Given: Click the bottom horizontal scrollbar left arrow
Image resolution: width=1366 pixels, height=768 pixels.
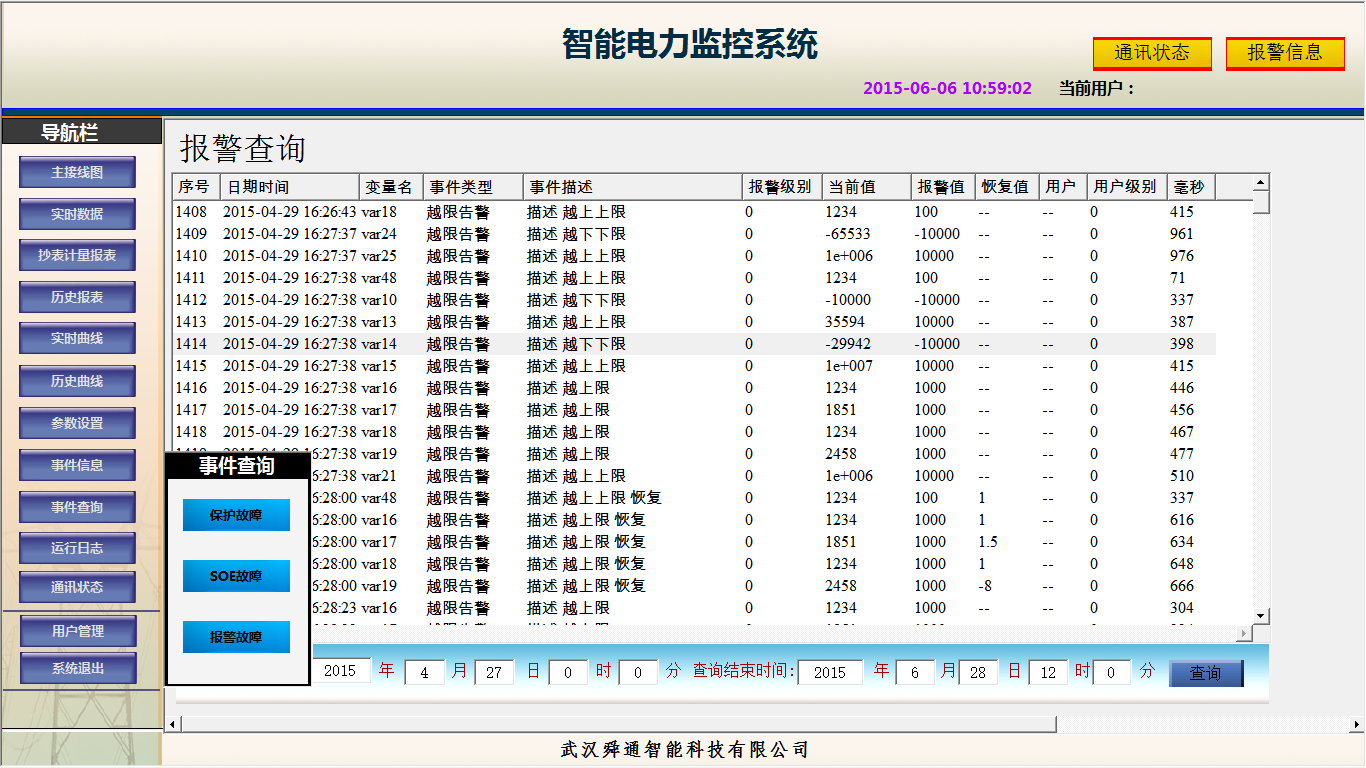Looking at the screenshot, I should tap(171, 723).
